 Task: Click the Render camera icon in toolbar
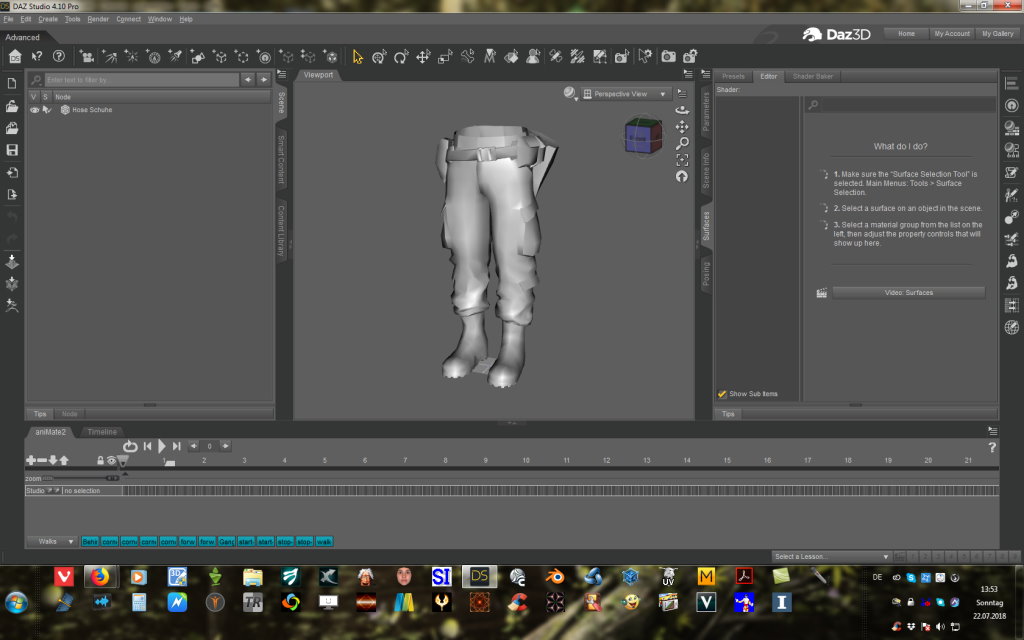(x=668, y=57)
